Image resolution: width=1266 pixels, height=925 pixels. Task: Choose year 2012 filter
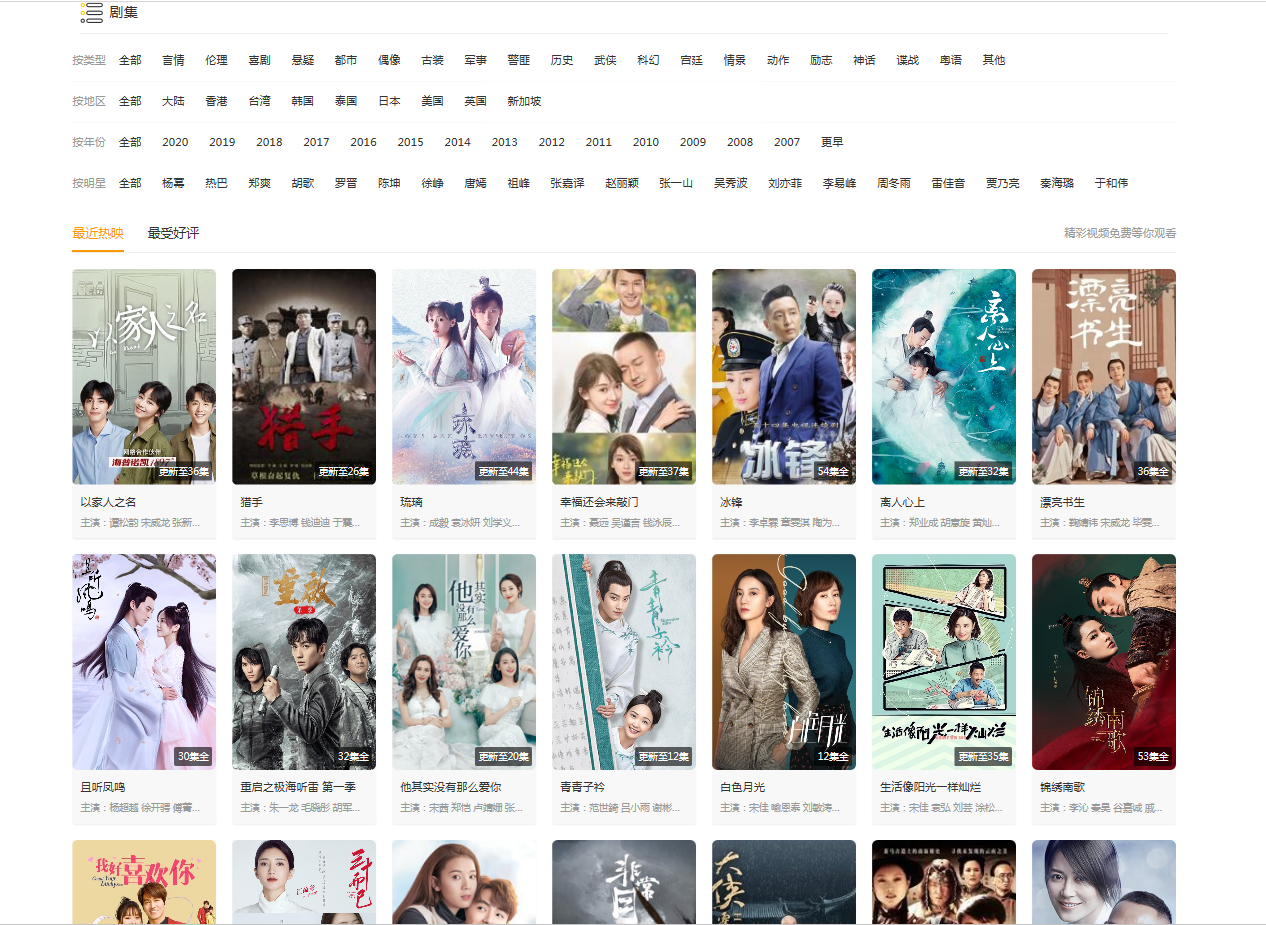click(x=551, y=142)
